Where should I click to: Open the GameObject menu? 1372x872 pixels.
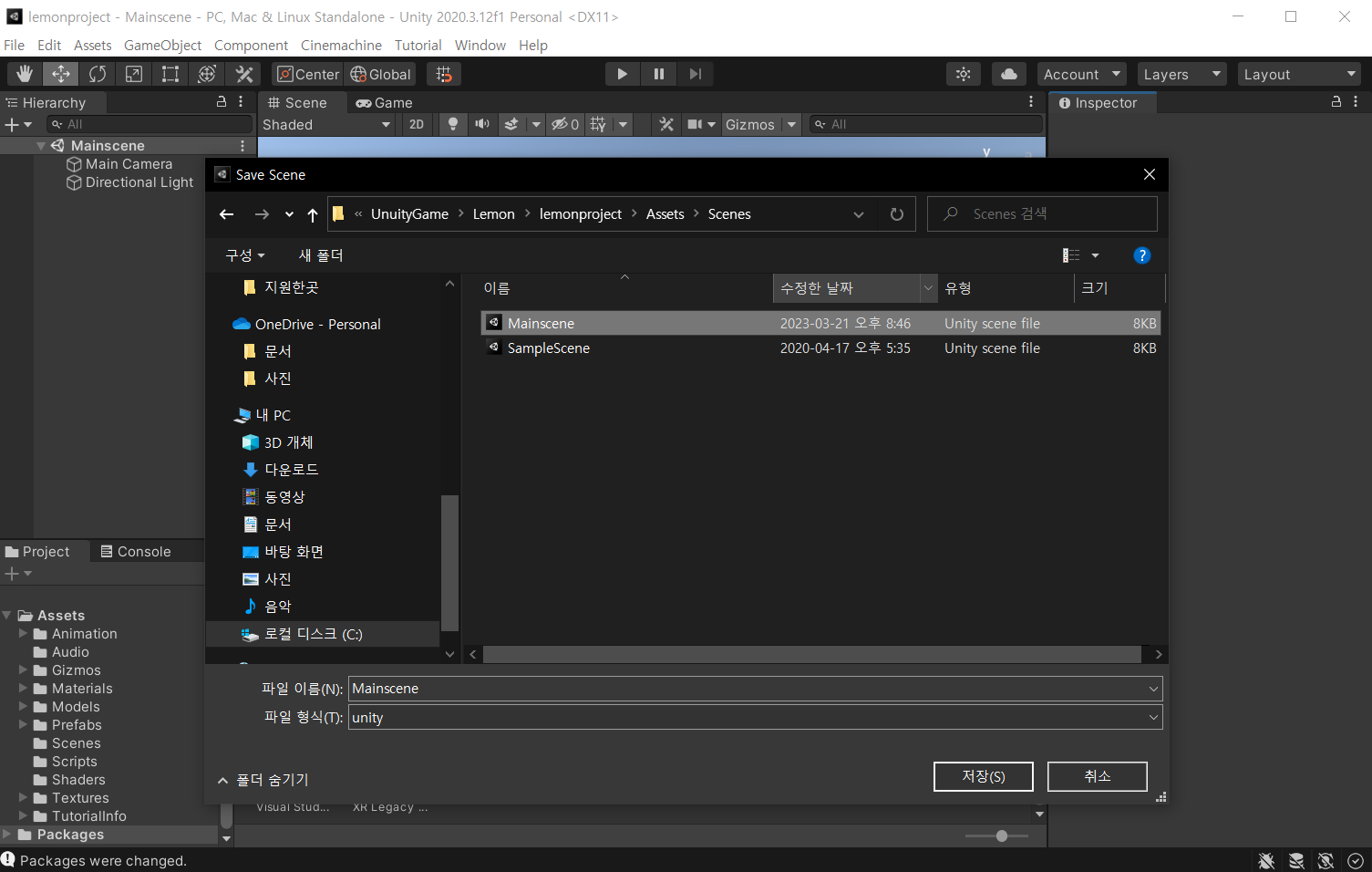(162, 45)
